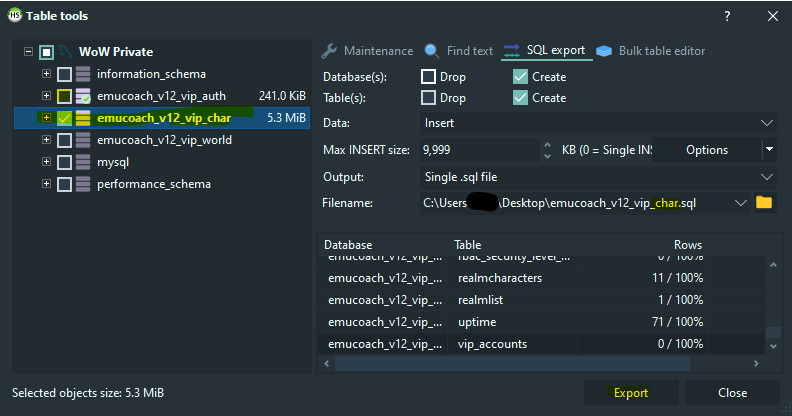Click the Find text magnifier icon
Viewport: 792px width, 416px height.
(x=432, y=51)
